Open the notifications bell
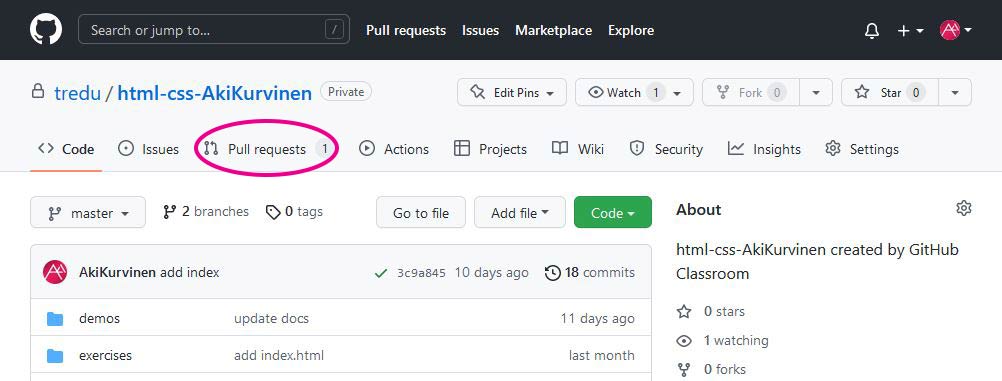Screen dimensions: 1002x381 tap(872, 30)
